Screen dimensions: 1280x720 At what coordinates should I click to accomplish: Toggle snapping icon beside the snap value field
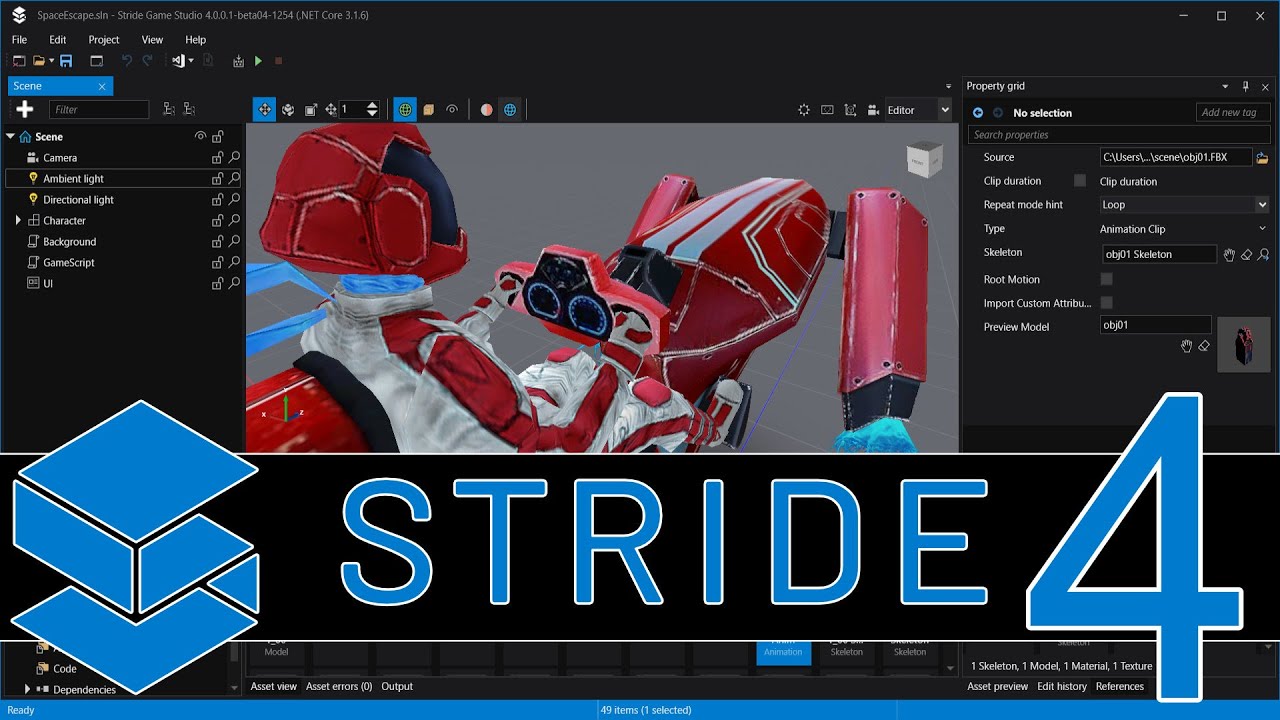tap(331, 110)
